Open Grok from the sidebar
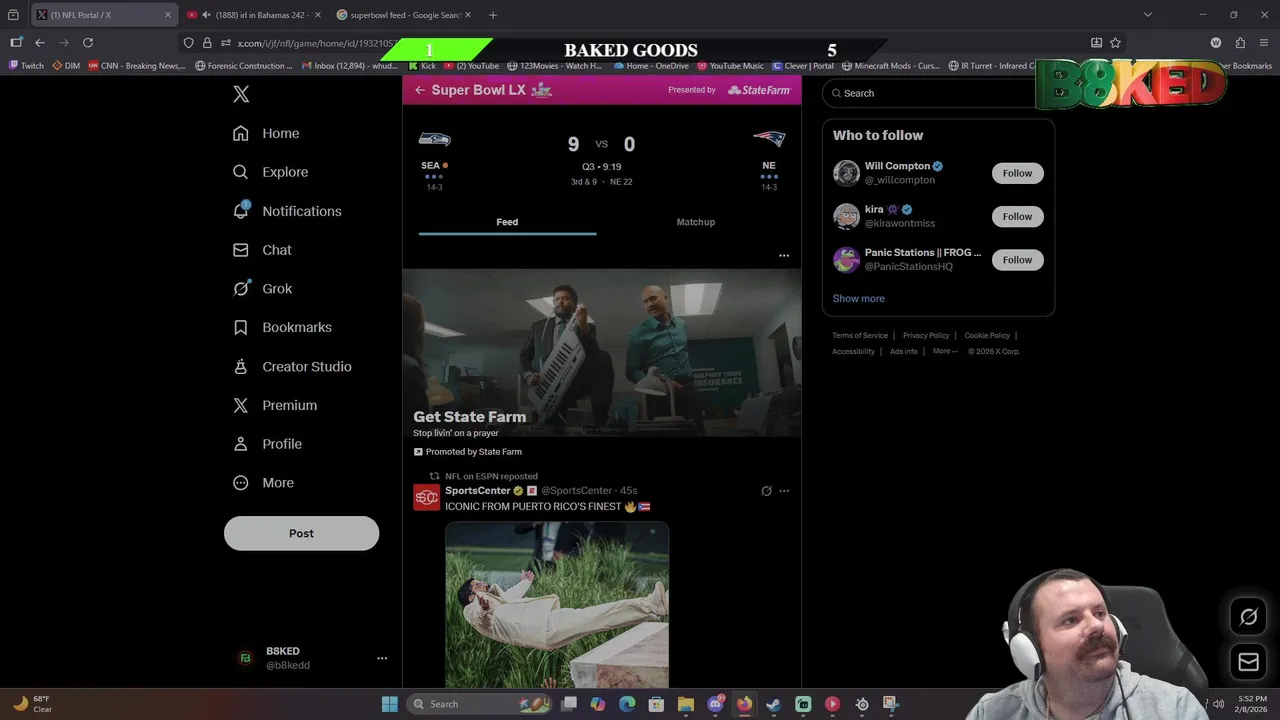The height and width of the screenshot is (720, 1280). [262, 288]
